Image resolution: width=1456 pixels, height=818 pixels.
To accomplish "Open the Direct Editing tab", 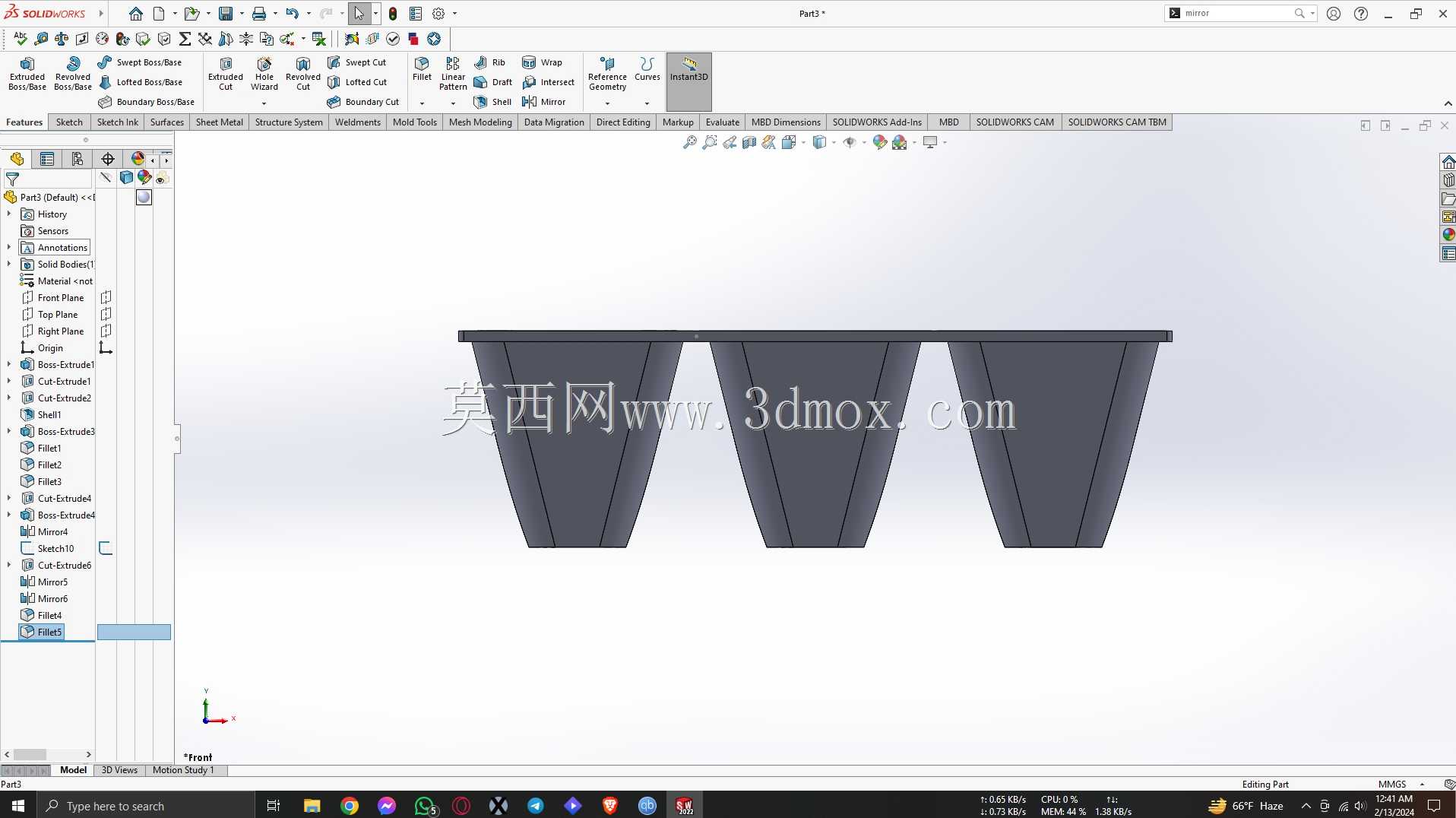I will click(623, 122).
